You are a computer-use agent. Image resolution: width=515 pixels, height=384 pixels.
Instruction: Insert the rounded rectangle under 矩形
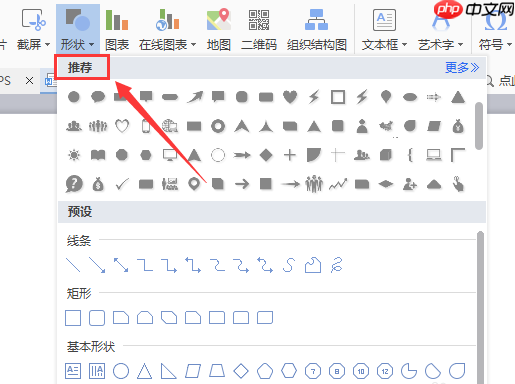(x=97, y=318)
